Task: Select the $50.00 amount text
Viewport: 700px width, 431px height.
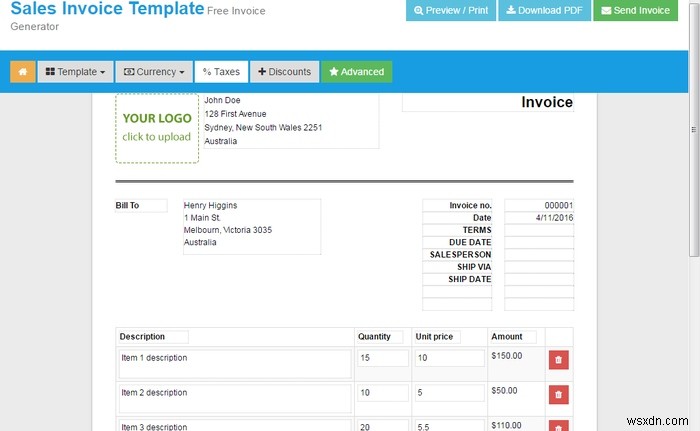Action: point(504,391)
